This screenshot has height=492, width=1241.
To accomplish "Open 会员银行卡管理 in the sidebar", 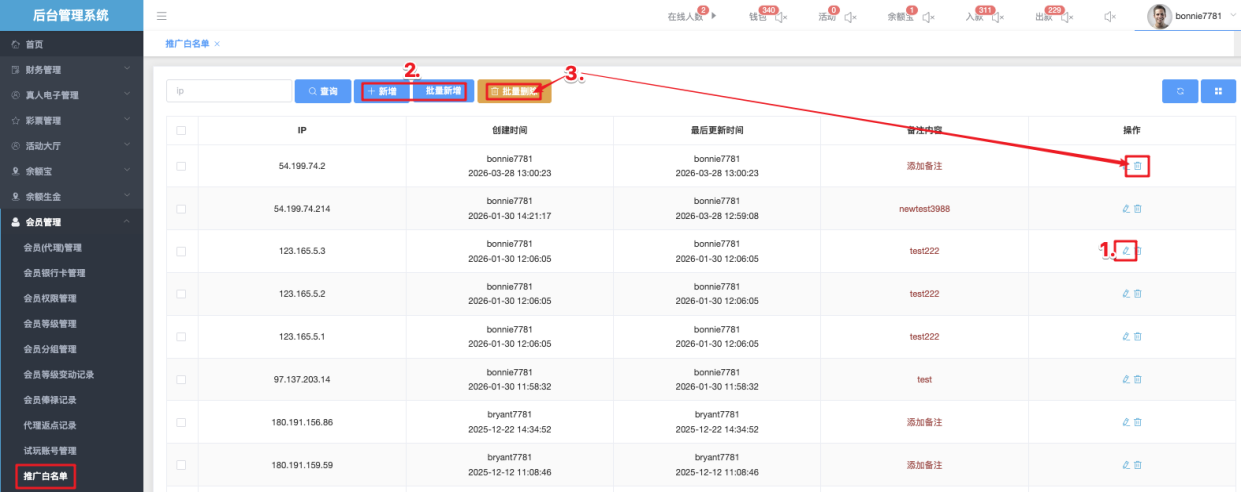I will point(68,273).
